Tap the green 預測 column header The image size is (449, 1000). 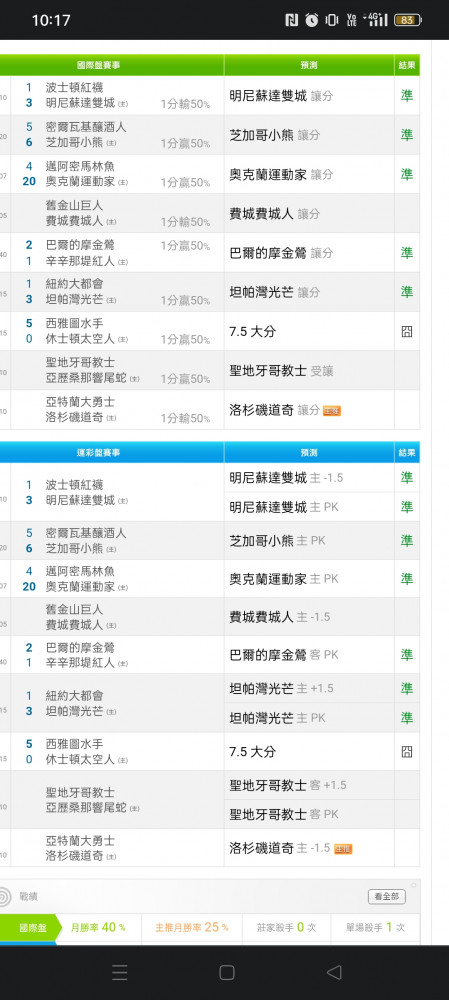(x=309, y=65)
